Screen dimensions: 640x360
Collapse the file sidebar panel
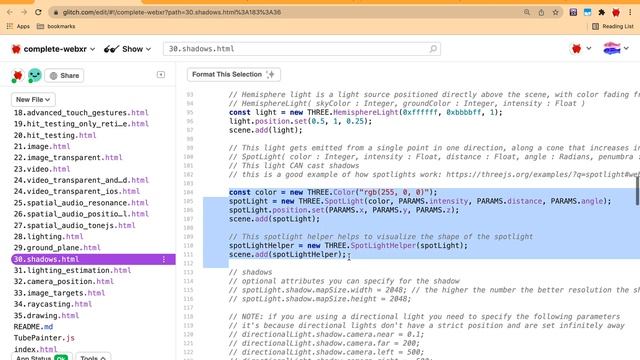tap(161, 75)
